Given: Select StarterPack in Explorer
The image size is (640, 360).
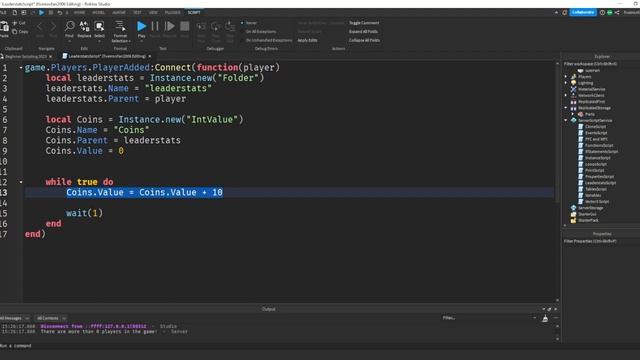Looking at the screenshot, I should click(588, 220).
